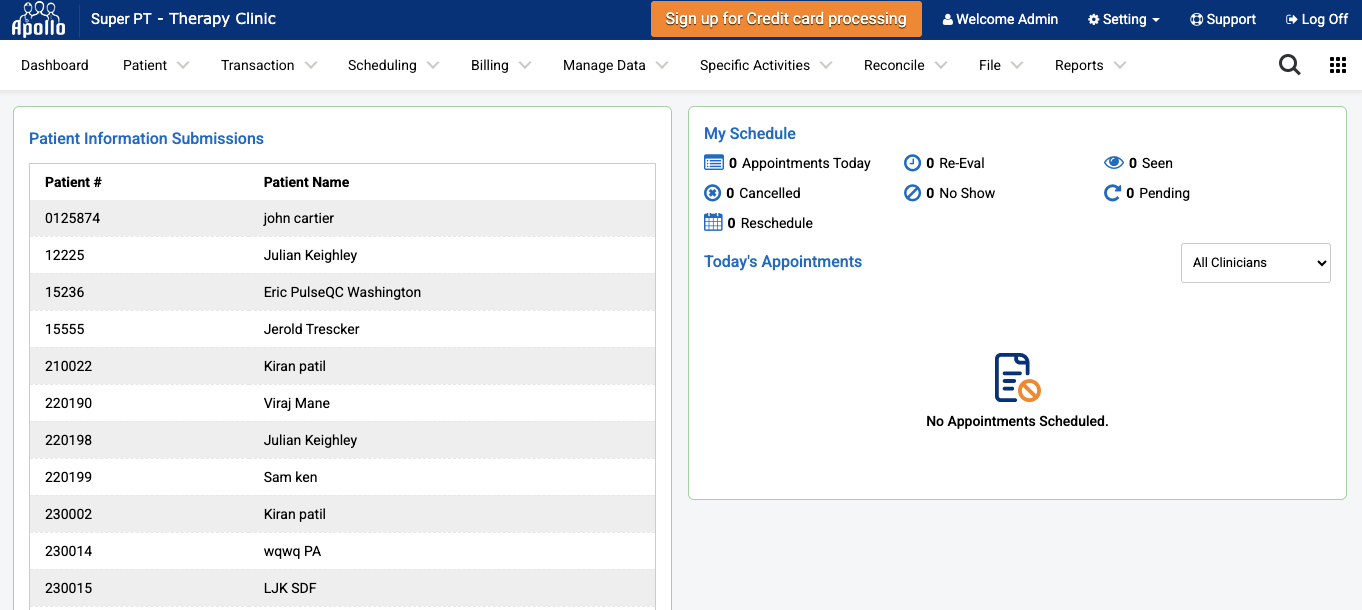Click the Appointments Today list icon
Viewport: 1362px width, 610px height.
pyautogui.click(x=713, y=163)
